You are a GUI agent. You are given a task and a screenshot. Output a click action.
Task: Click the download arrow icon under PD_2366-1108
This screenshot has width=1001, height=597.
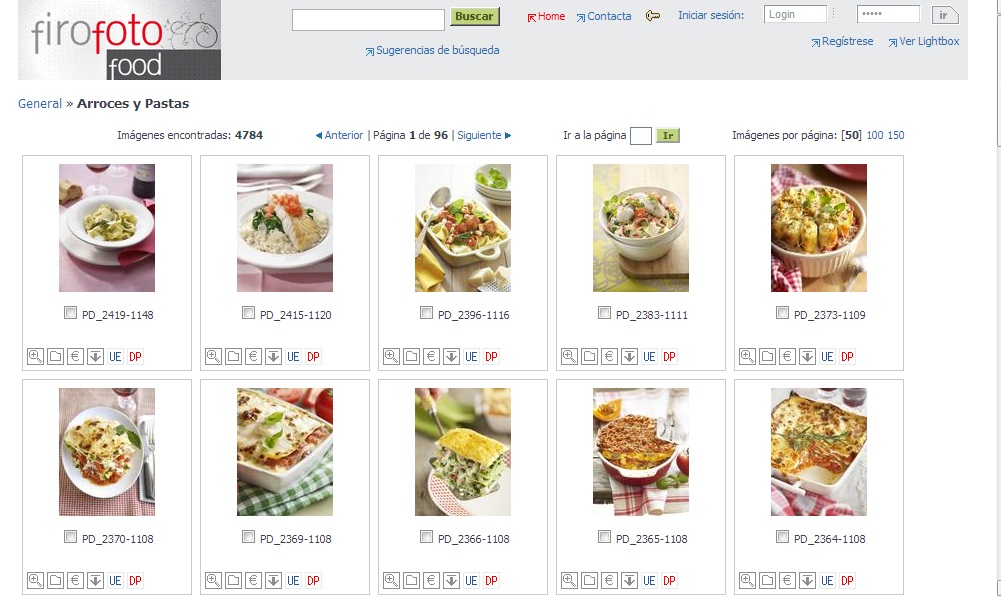(x=451, y=580)
